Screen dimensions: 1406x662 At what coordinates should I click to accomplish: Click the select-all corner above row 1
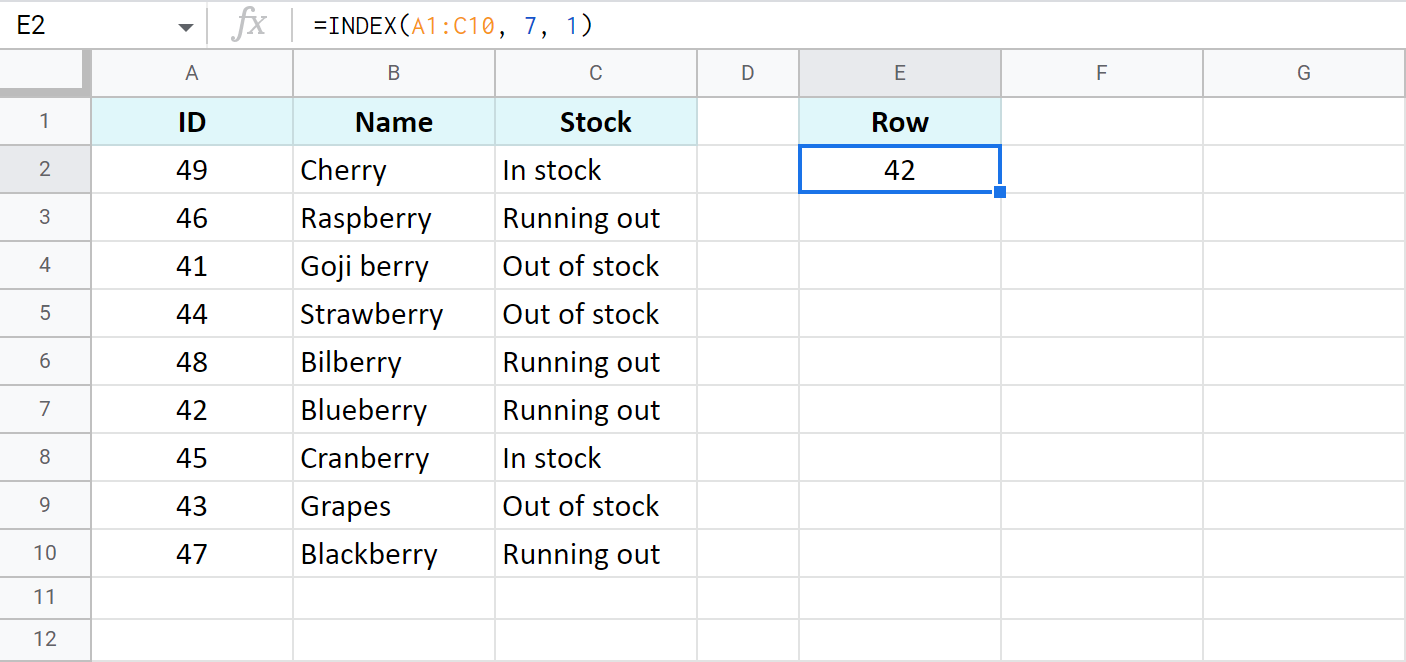tap(45, 72)
